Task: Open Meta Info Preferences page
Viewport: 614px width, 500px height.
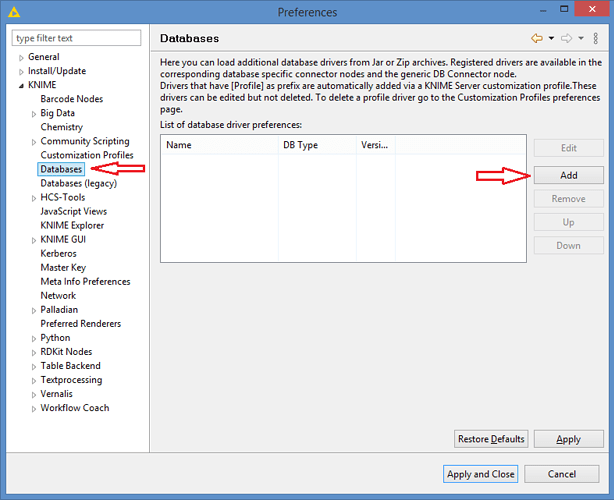Action: click(x=85, y=282)
